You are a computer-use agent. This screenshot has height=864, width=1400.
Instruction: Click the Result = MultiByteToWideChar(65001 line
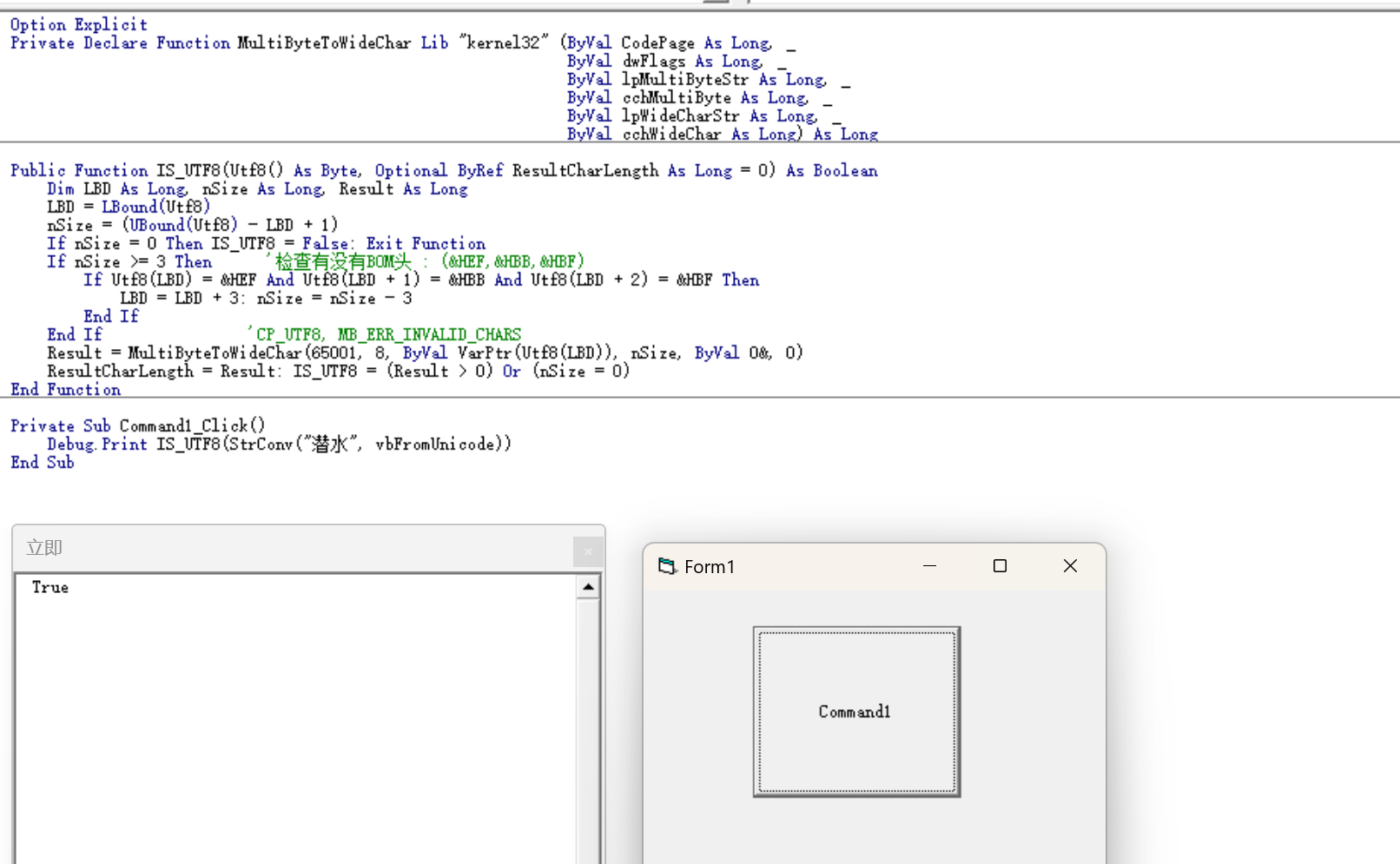(x=426, y=353)
